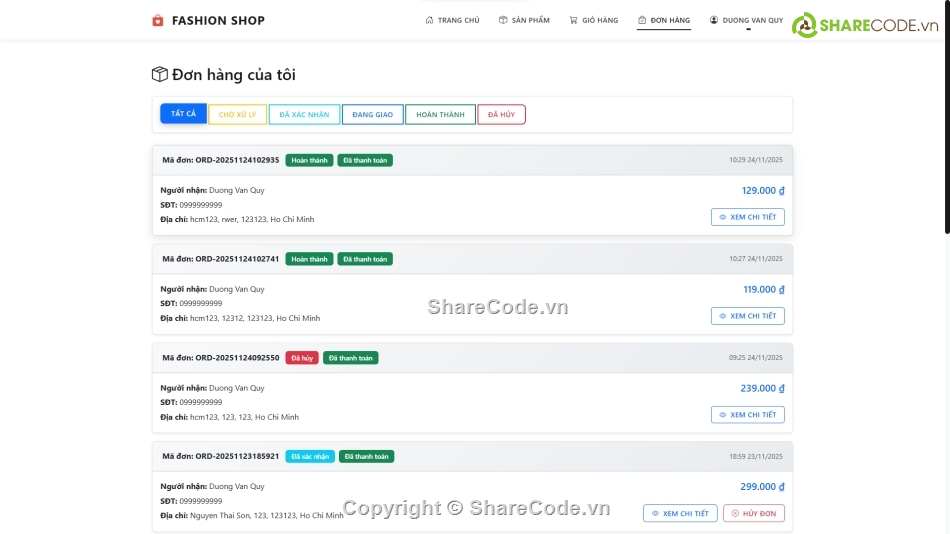Select the Tất Cả filter tab
The image size is (950, 534).
[x=183, y=114]
